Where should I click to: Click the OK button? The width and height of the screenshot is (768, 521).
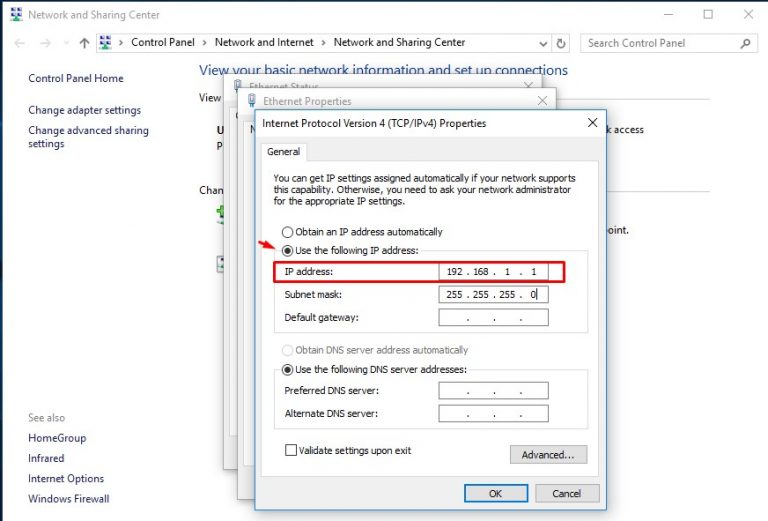[x=496, y=493]
